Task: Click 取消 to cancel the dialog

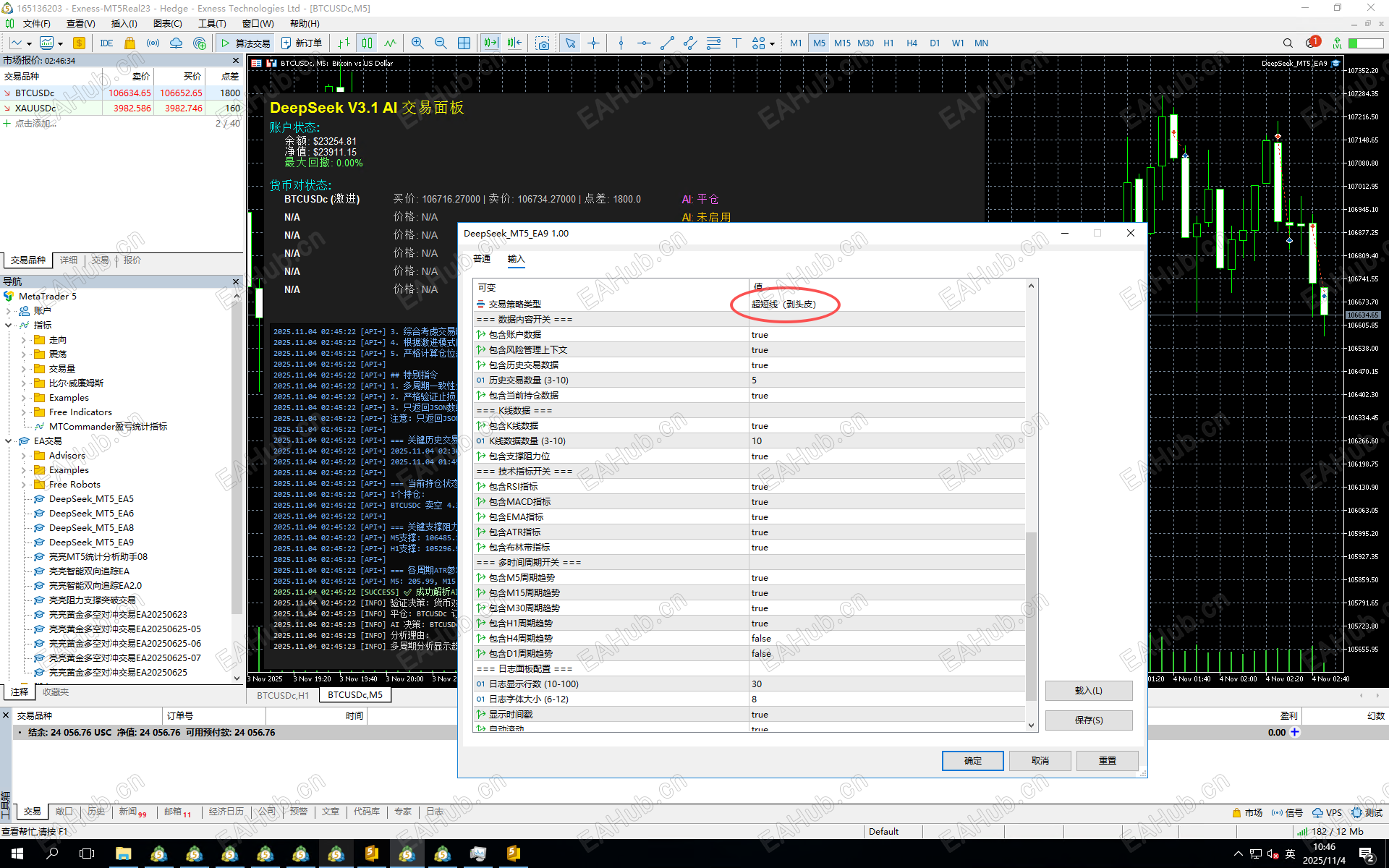Action: pos(1040,761)
